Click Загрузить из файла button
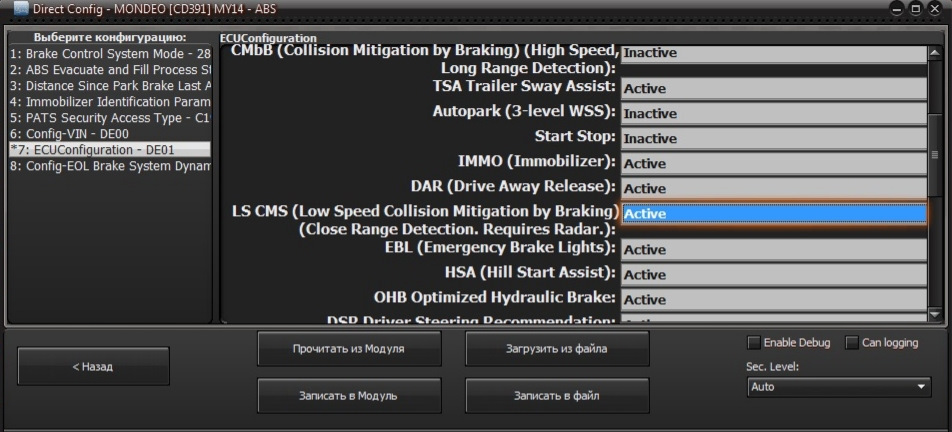This screenshot has width=952, height=432. point(557,349)
